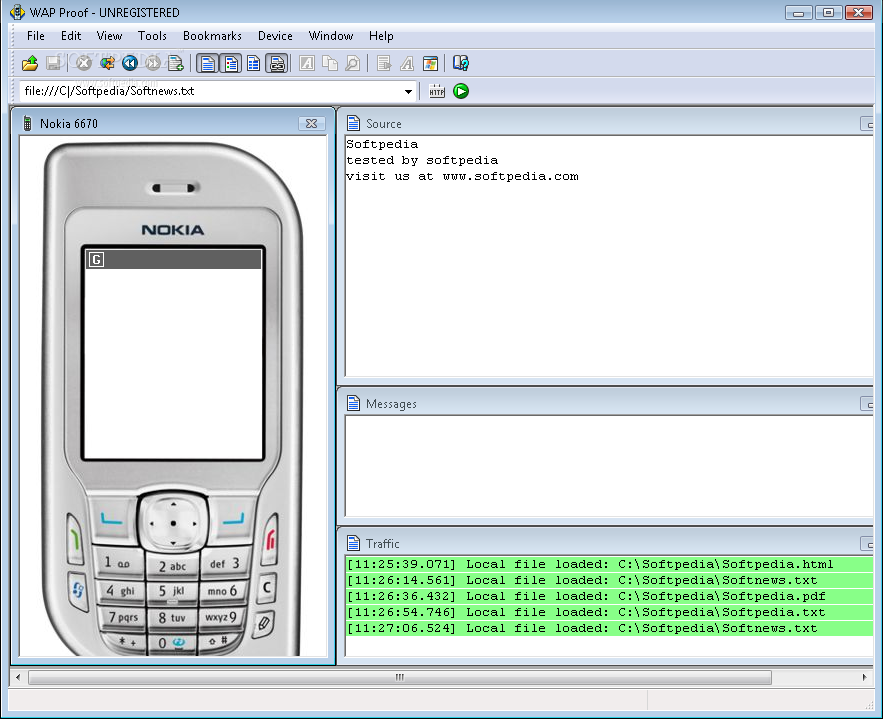Click the phone 'C' clear key

click(x=267, y=587)
